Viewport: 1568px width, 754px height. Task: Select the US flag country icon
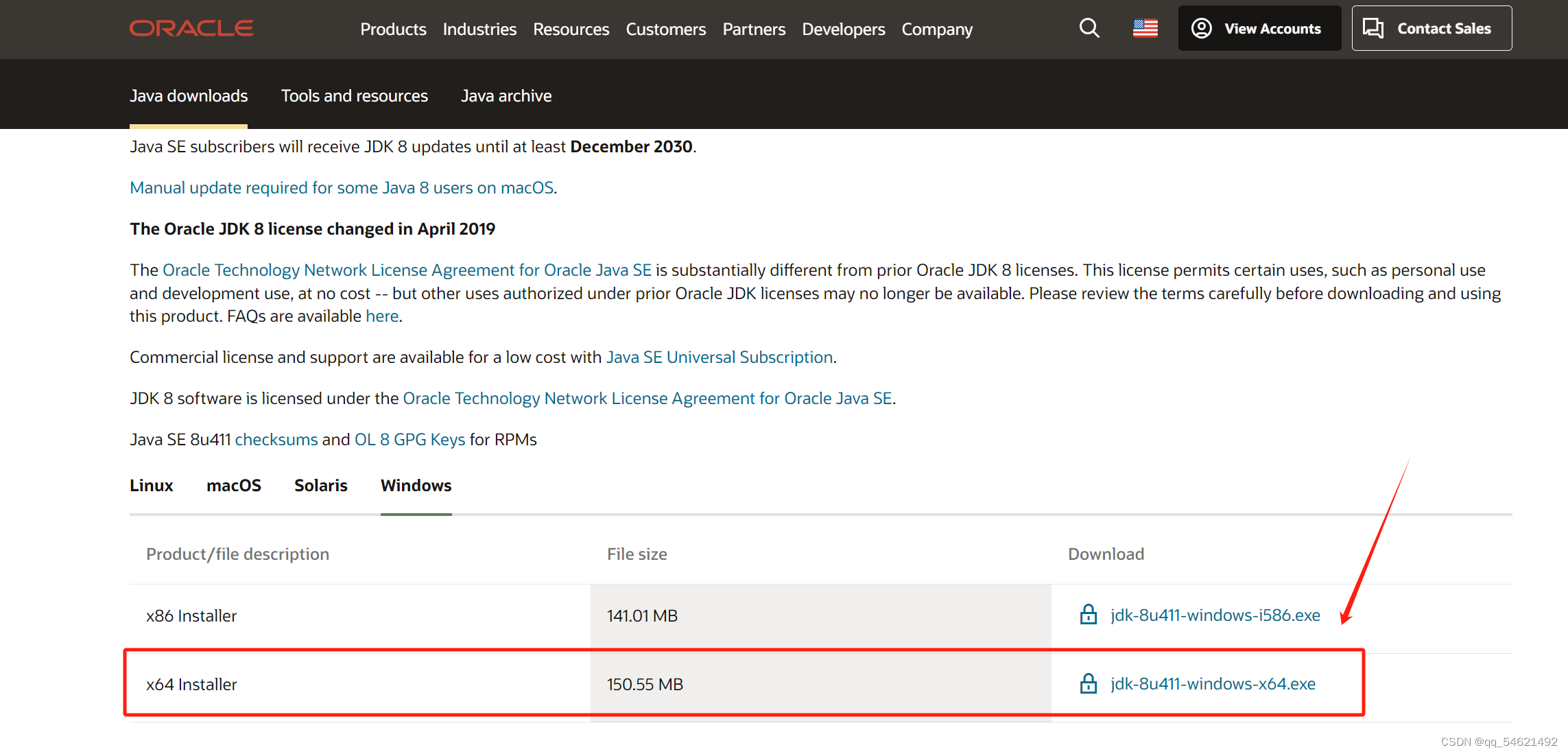click(x=1145, y=28)
